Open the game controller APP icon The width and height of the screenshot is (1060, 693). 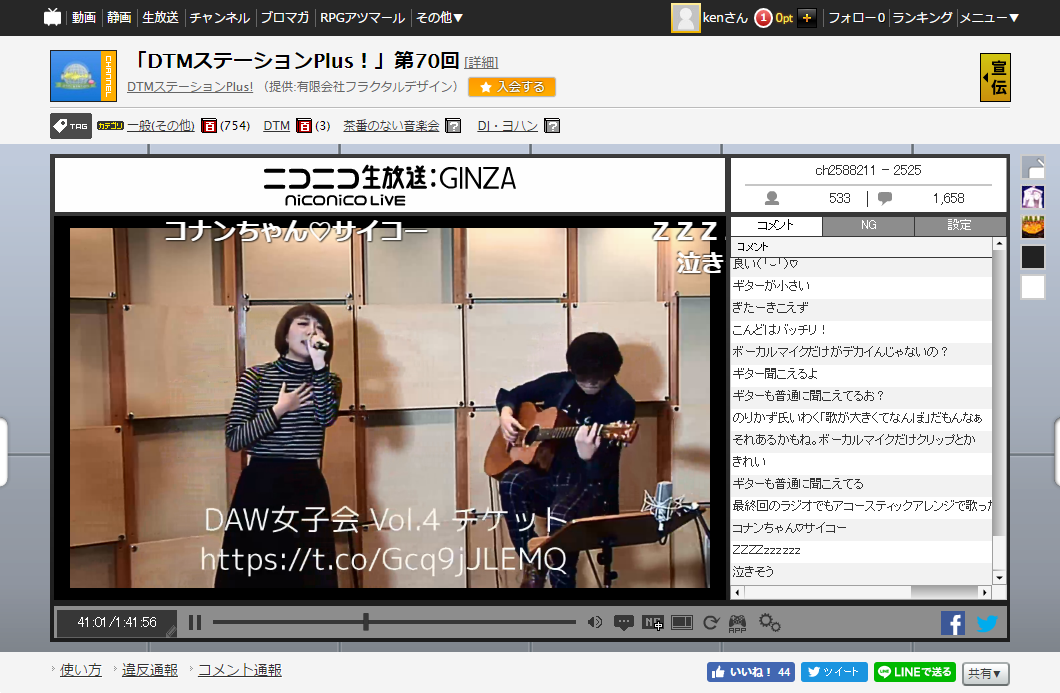tap(738, 623)
